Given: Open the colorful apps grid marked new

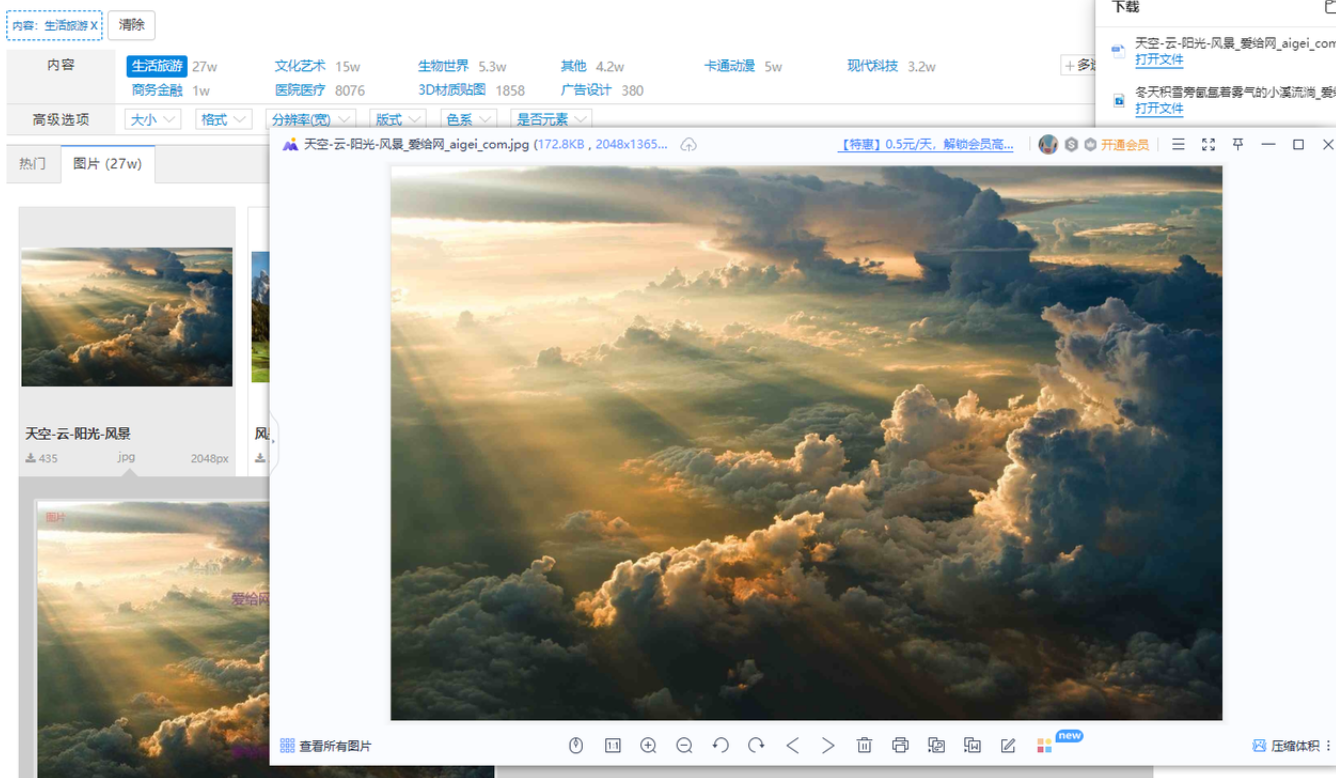Looking at the screenshot, I should 1044,746.
